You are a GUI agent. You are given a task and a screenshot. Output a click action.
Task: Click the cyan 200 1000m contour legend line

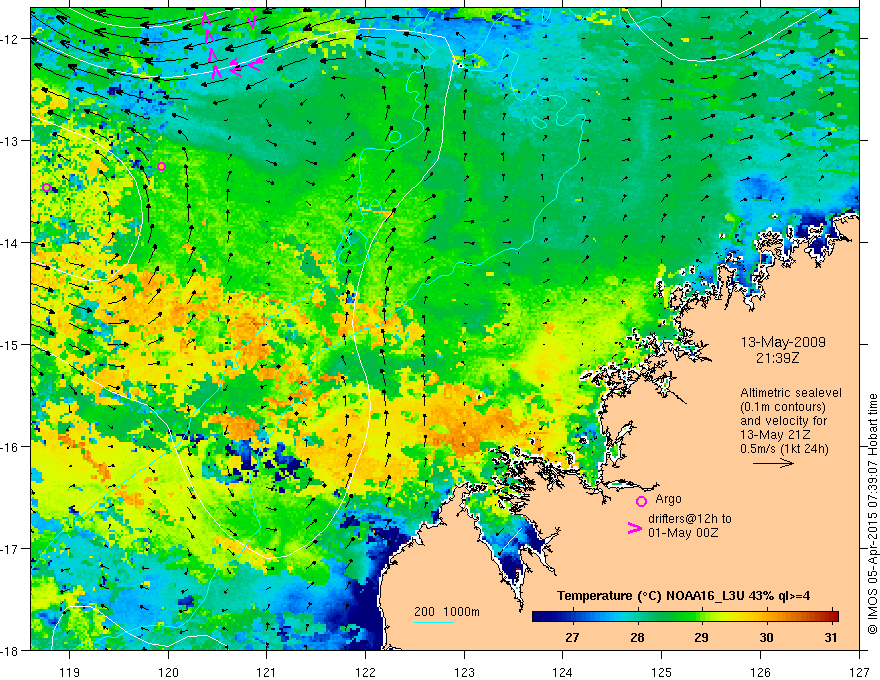(434, 622)
